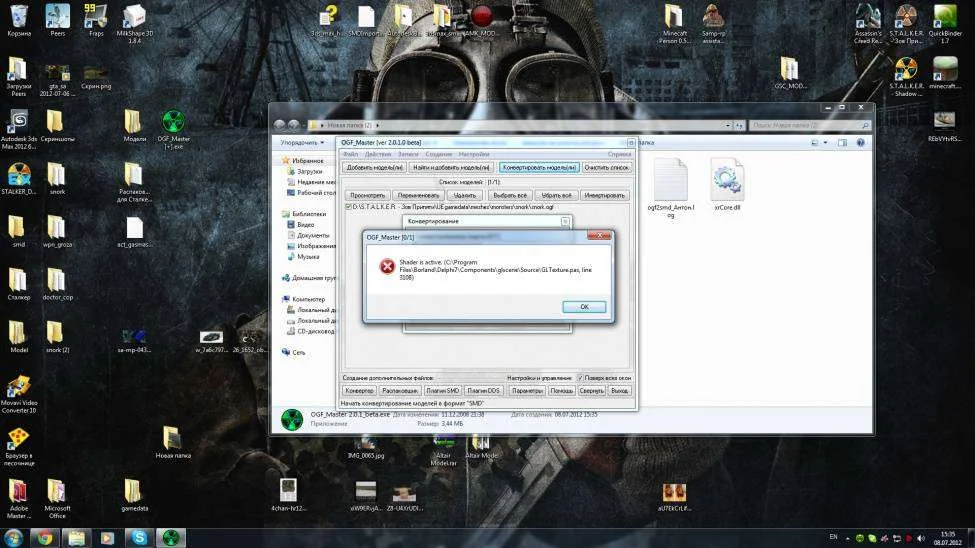Screen dimensions: 975x548
Task: Open the OGF_Master [+].exe desktop icon
Action: coord(173,129)
